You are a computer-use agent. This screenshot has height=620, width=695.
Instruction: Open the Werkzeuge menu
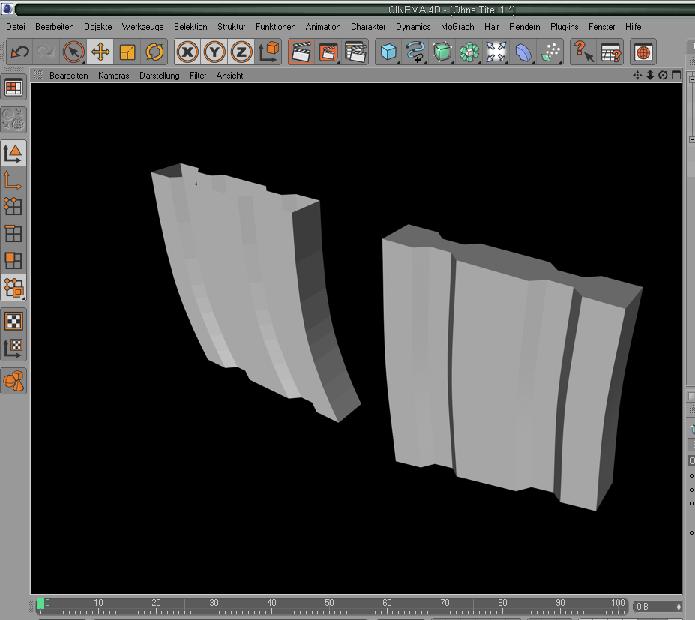tap(142, 27)
